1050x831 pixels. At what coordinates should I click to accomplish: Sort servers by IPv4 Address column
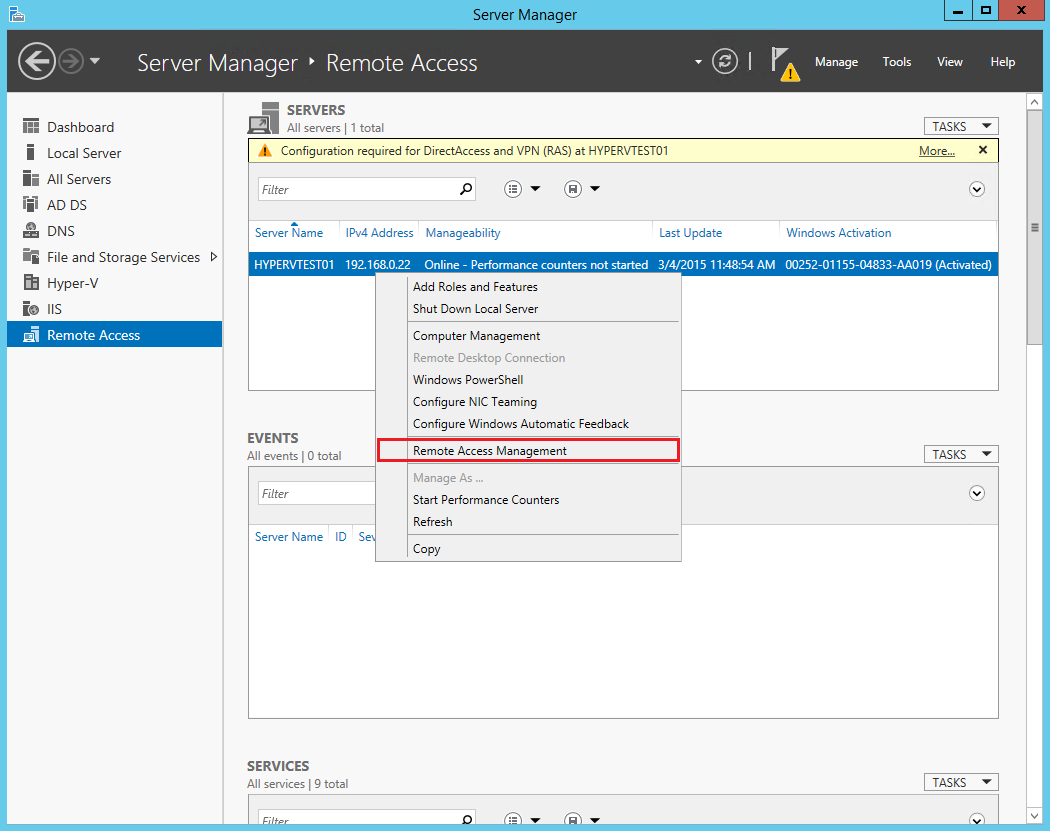pyautogui.click(x=379, y=233)
